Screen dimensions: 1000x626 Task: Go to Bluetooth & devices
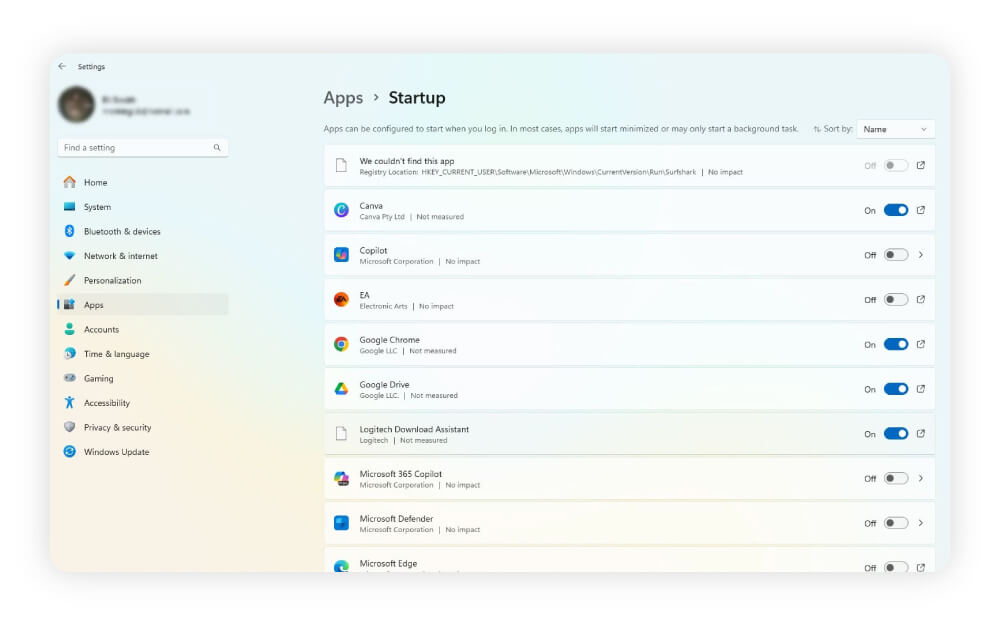click(143, 231)
